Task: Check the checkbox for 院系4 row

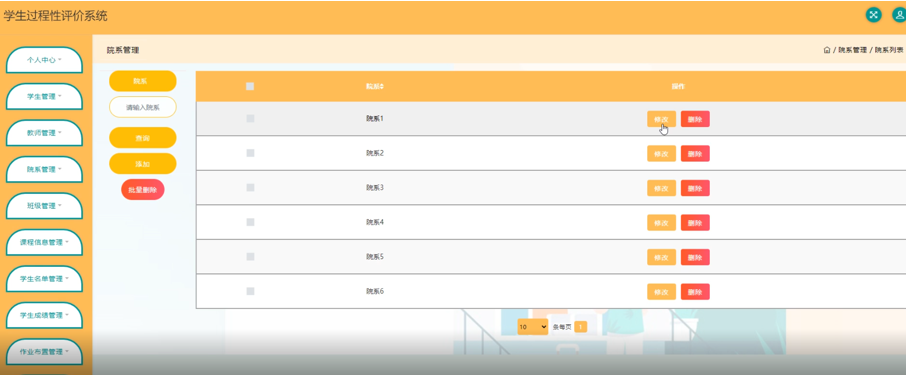Action: pyautogui.click(x=250, y=222)
